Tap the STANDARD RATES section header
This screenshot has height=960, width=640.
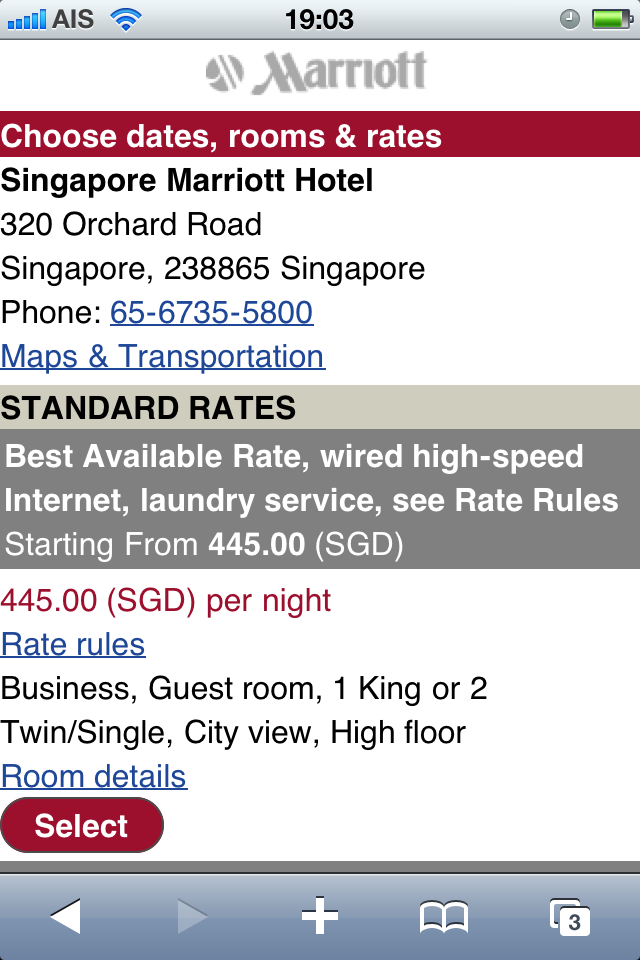148,408
